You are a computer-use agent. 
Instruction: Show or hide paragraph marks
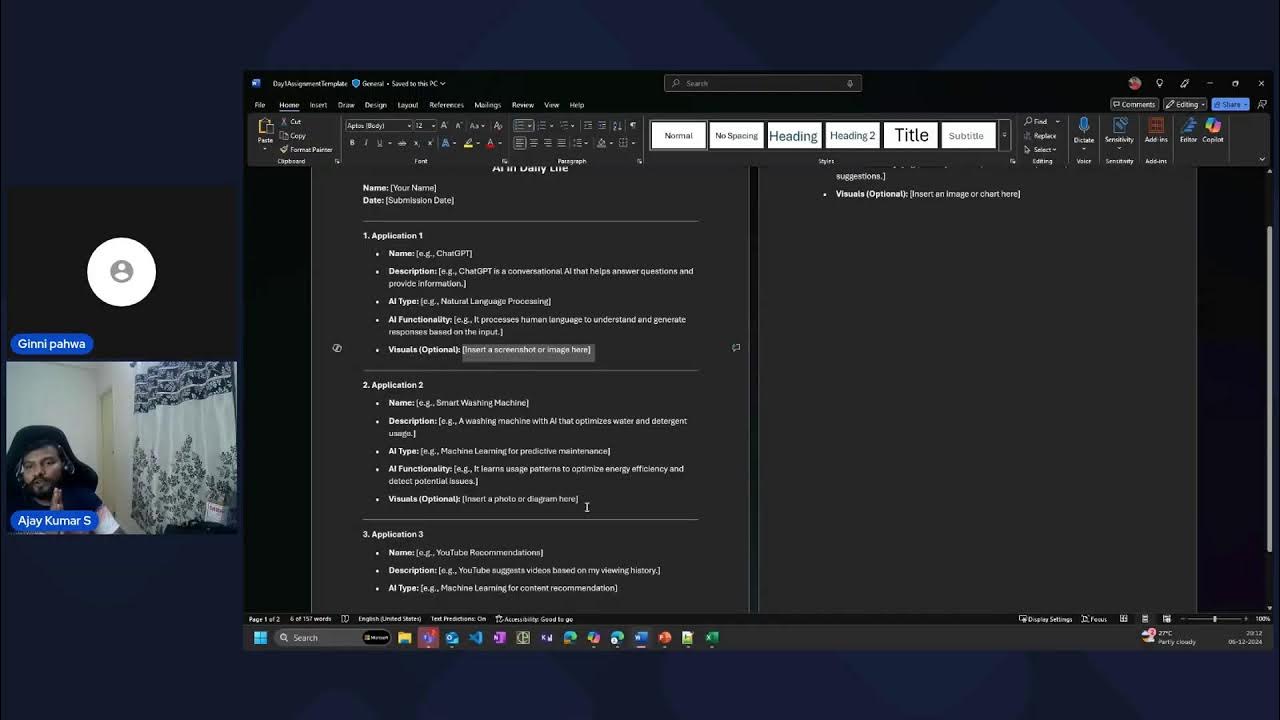(633, 126)
